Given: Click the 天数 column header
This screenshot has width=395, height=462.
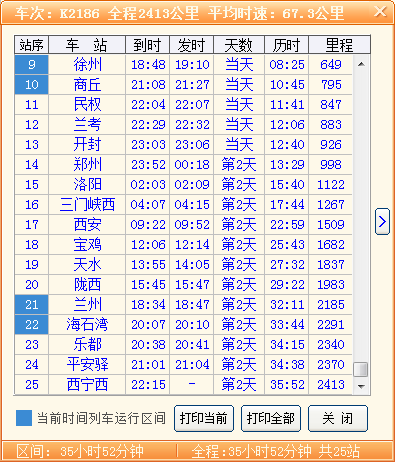Looking at the screenshot, I should click(239, 45).
